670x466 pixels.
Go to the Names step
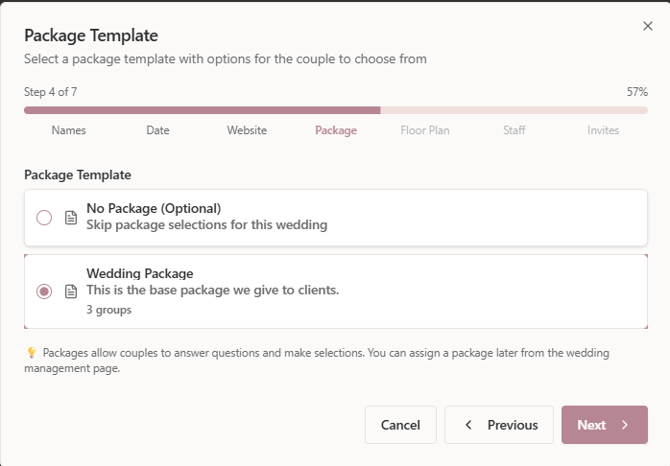pyautogui.click(x=69, y=130)
